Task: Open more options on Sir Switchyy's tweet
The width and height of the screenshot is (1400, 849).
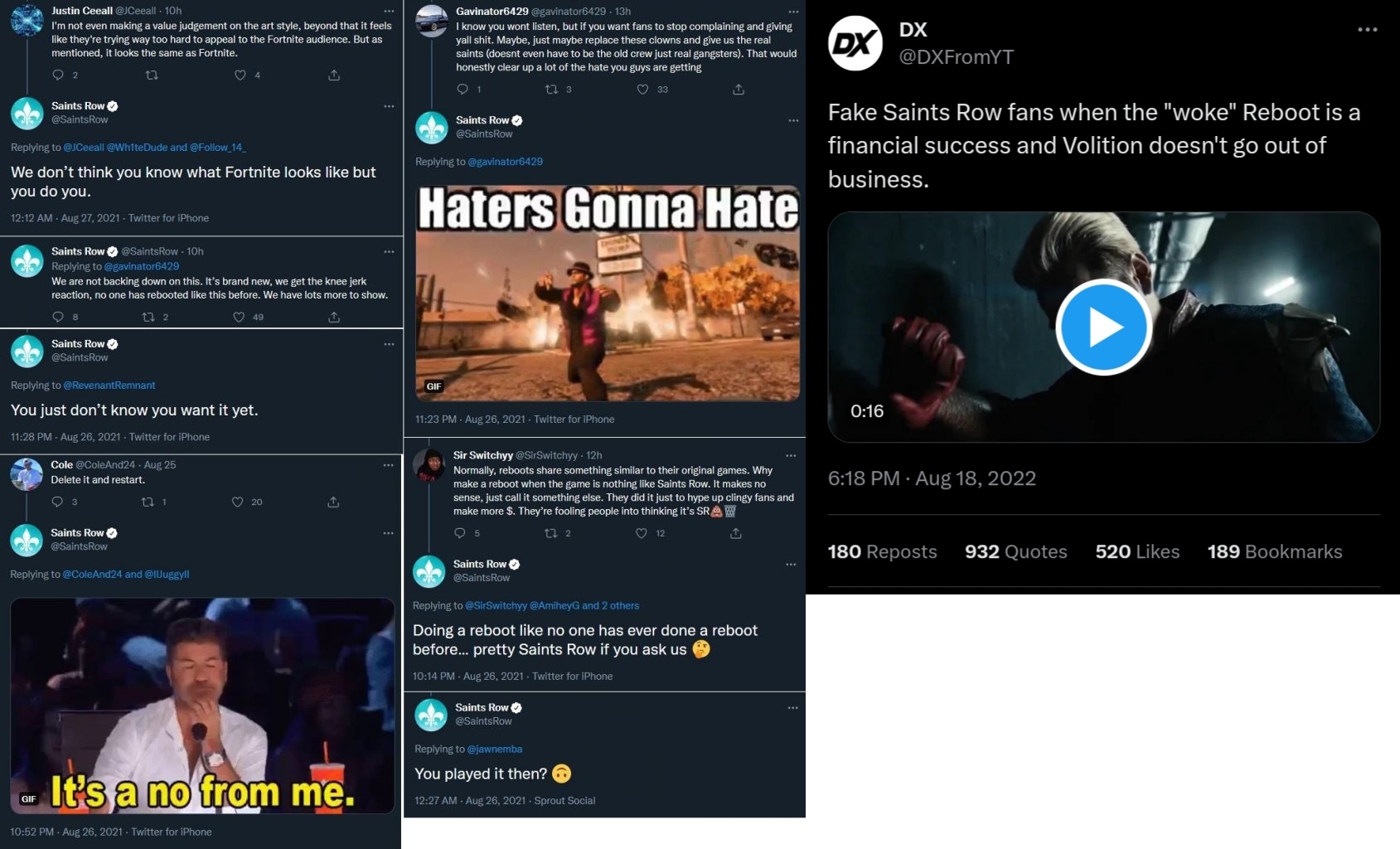Action: (791, 455)
